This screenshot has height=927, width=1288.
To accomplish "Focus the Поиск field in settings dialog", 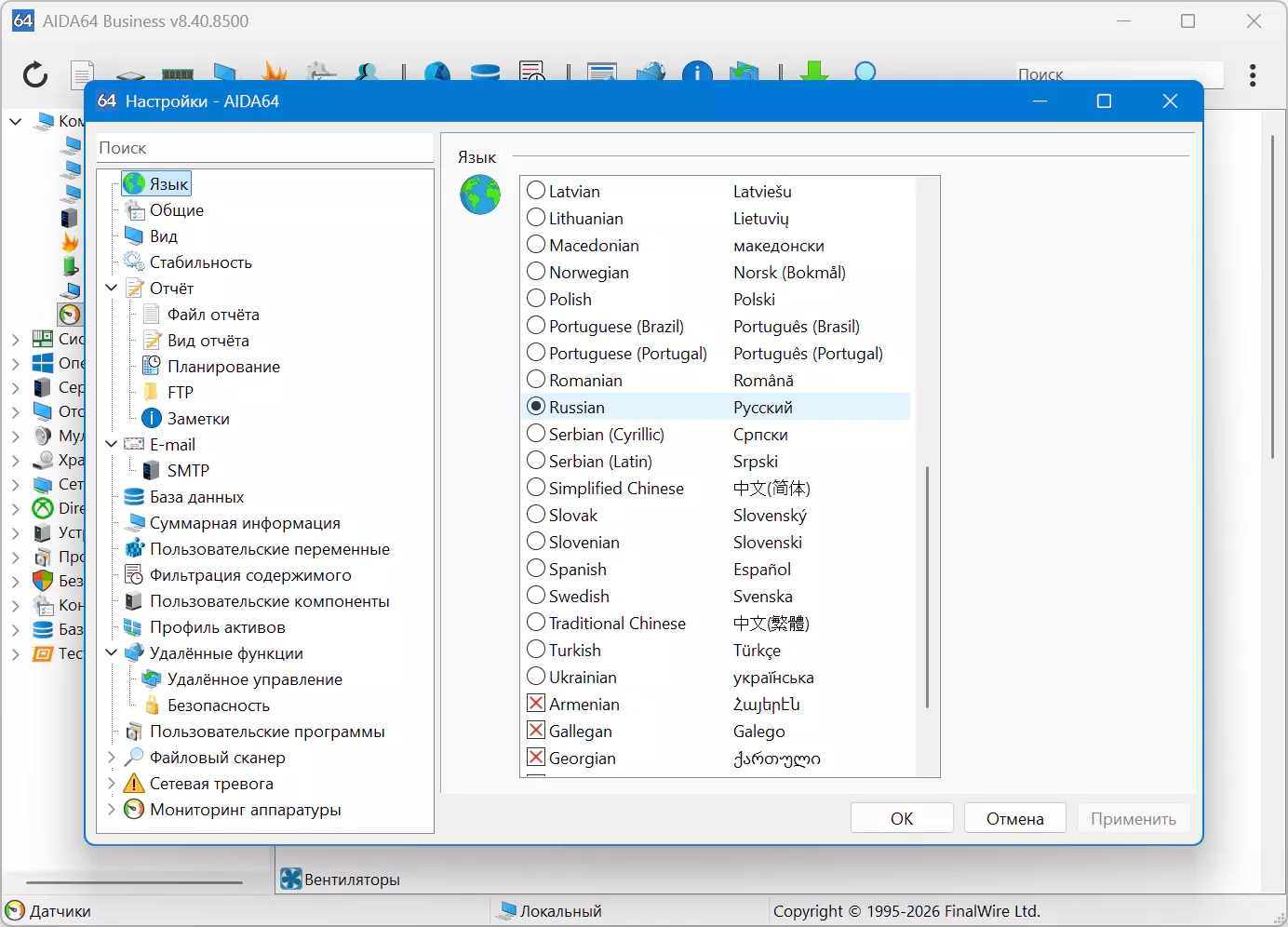I will [x=265, y=148].
